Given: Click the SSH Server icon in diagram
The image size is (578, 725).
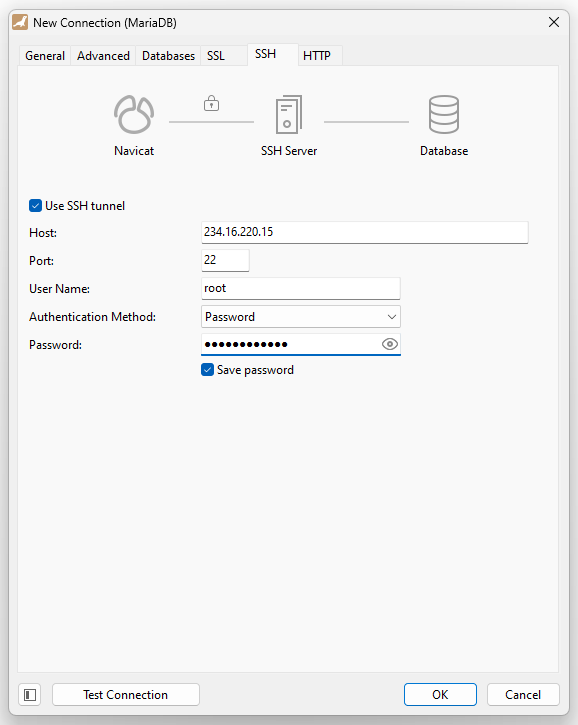Looking at the screenshot, I should click(289, 114).
